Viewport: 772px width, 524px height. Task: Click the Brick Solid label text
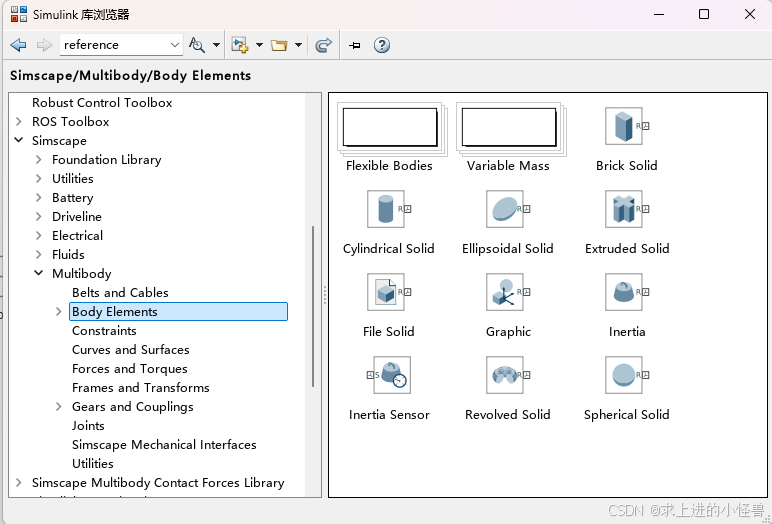626,165
